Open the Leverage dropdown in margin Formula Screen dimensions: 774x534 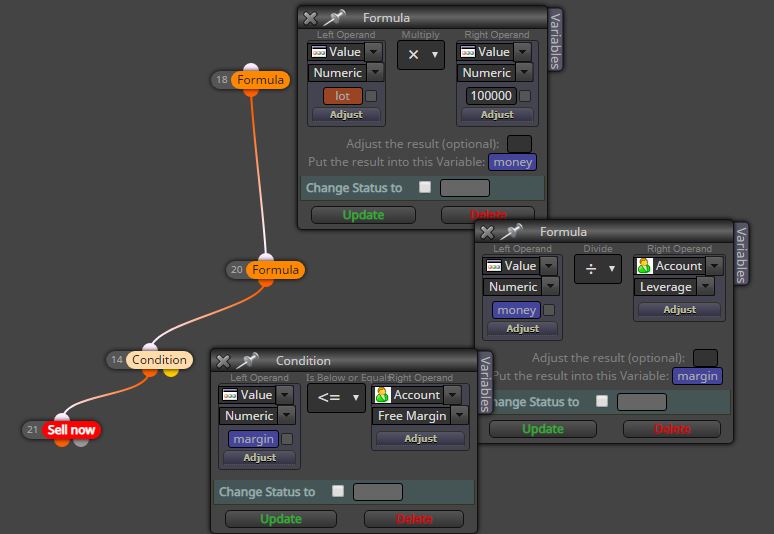tap(706, 287)
